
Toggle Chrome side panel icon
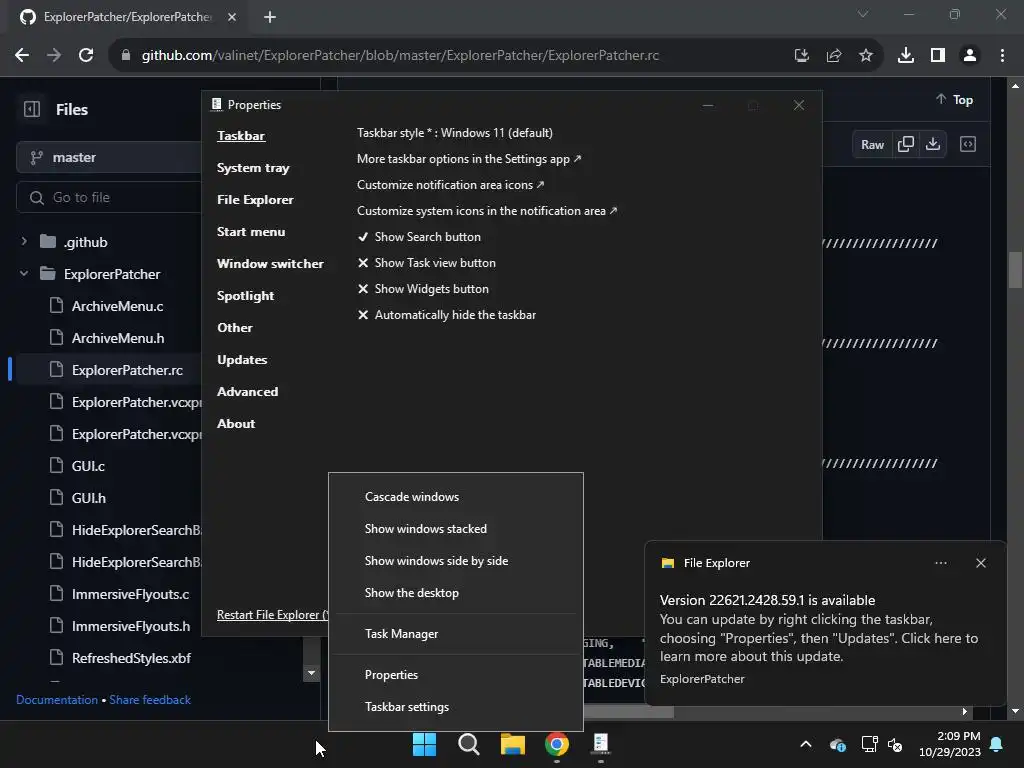coord(938,56)
